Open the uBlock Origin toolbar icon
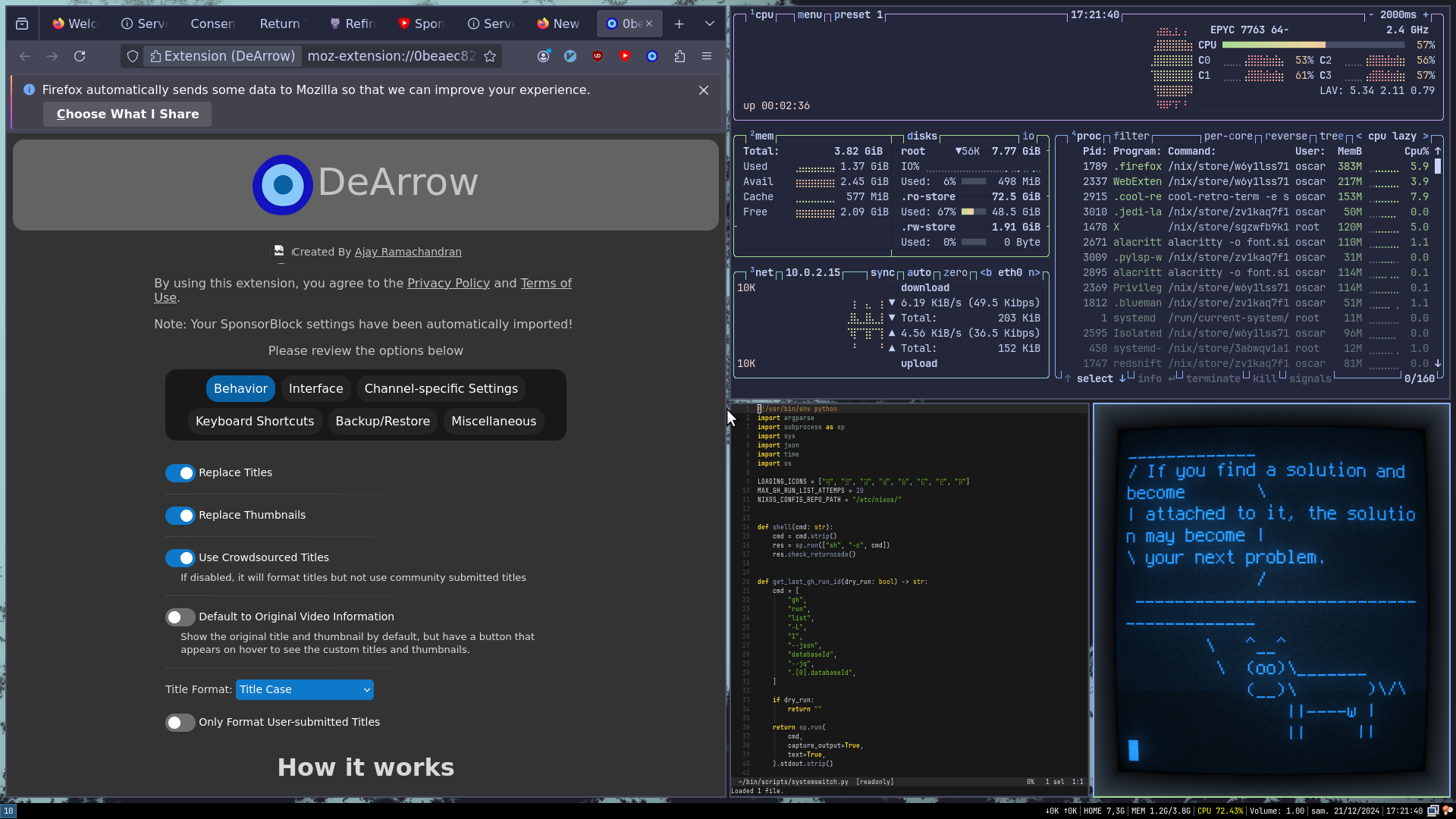 tap(598, 56)
